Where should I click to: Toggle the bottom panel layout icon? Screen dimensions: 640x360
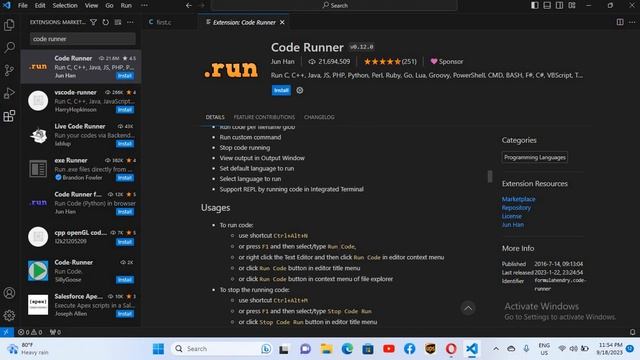click(x=547, y=5)
